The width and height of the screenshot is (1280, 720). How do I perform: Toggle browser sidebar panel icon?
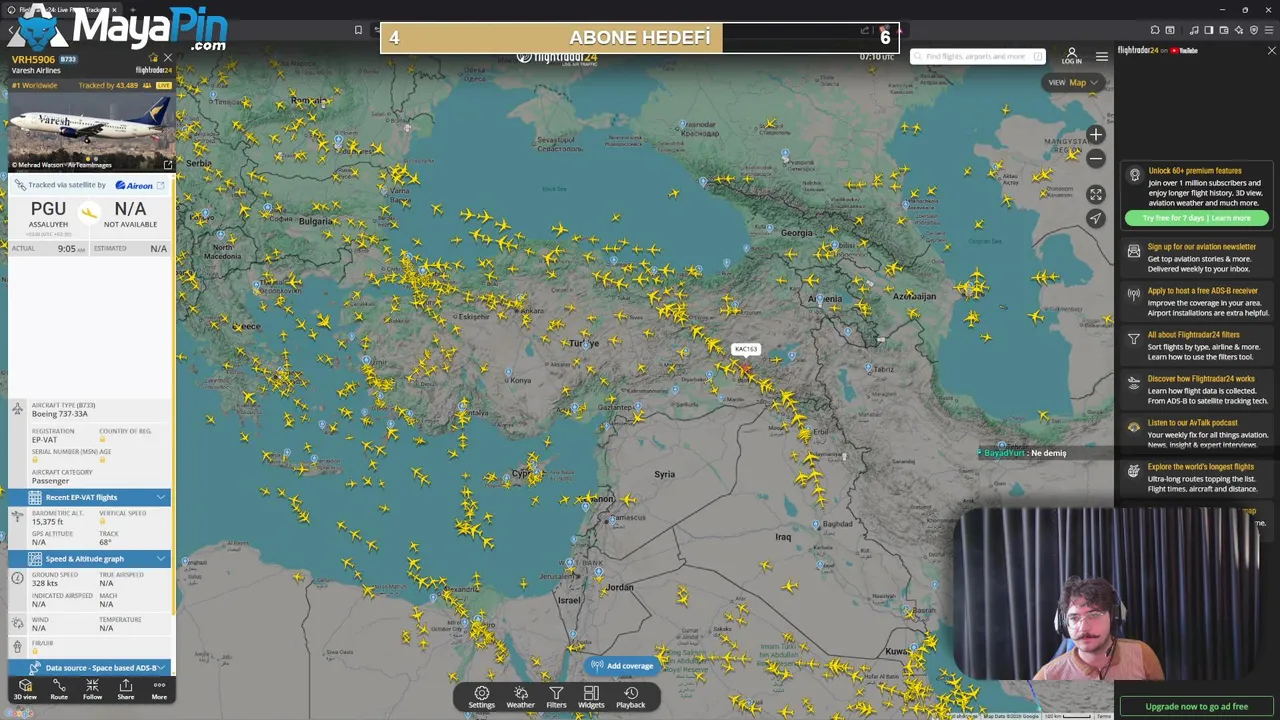pos(1208,30)
